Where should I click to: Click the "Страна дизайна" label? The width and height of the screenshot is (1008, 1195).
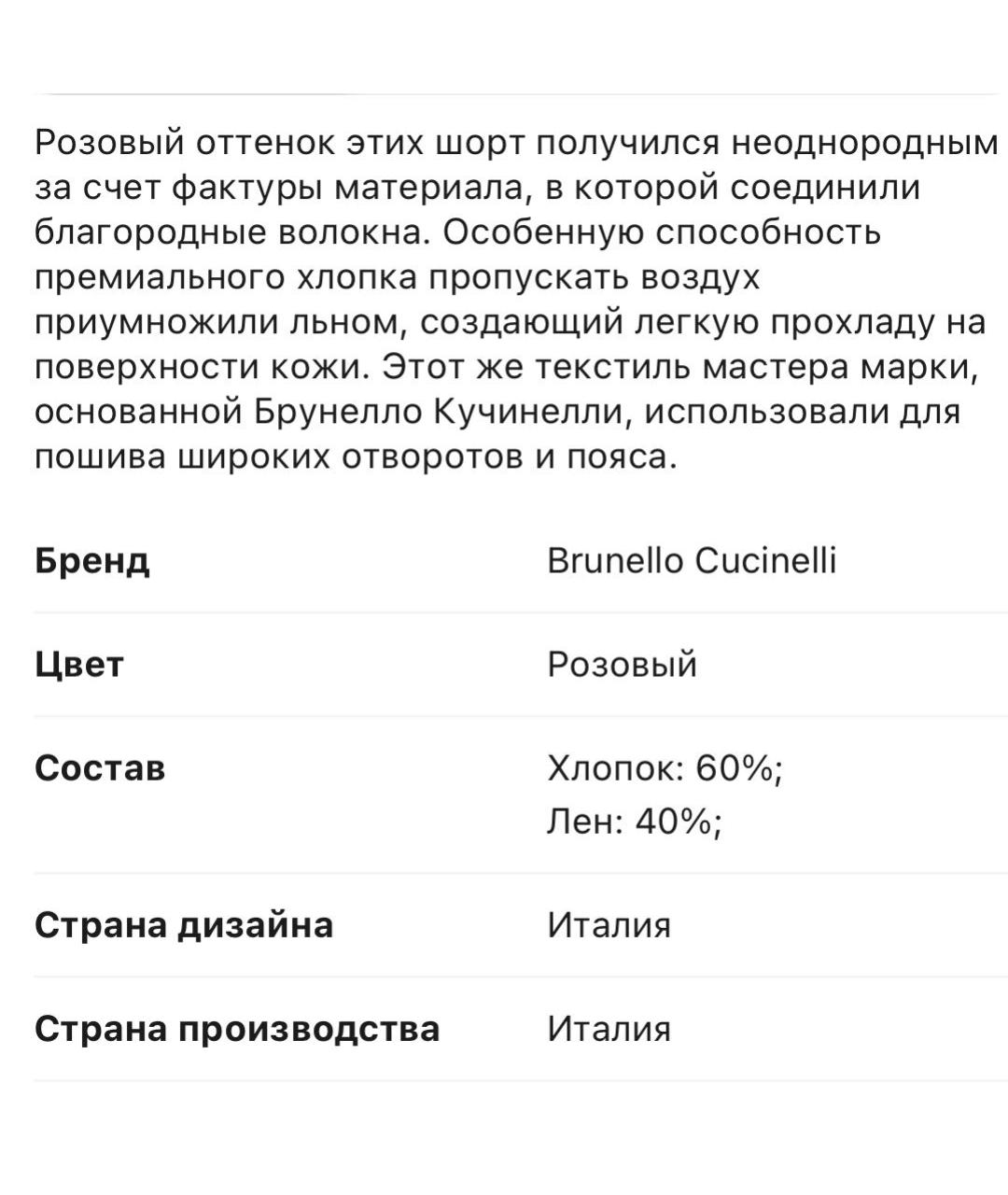pos(184,925)
